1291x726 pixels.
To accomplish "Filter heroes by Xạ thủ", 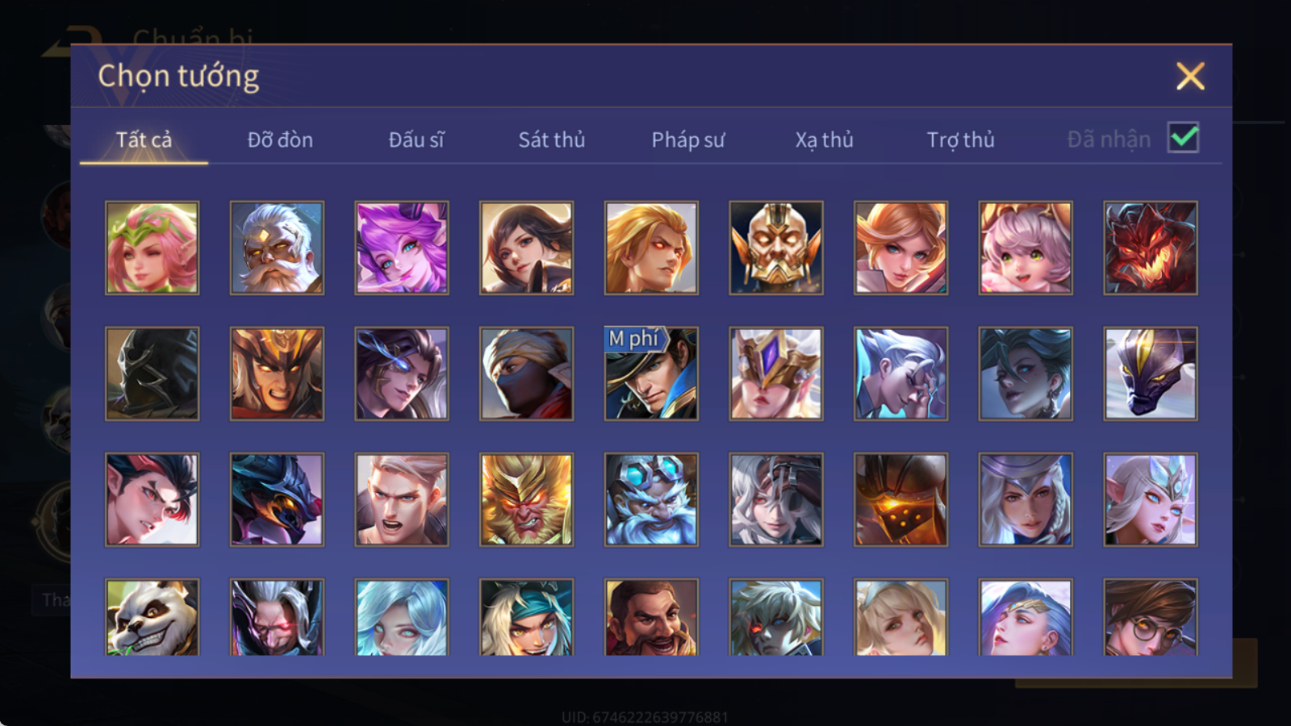I will tap(824, 140).
